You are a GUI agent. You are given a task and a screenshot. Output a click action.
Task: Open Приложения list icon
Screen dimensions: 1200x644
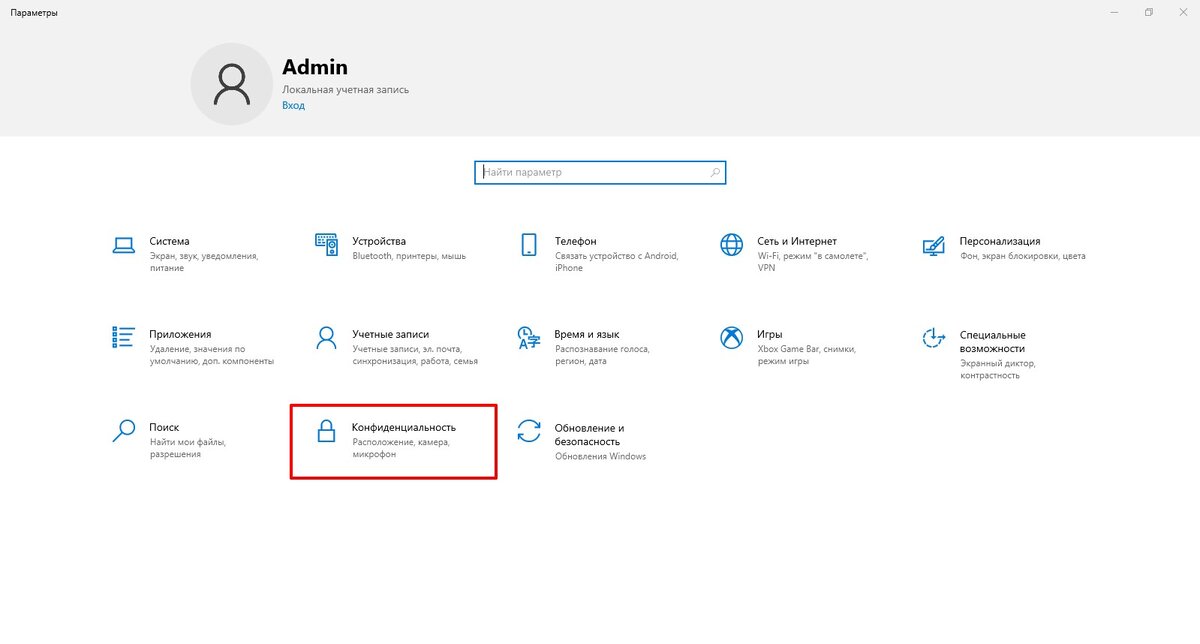pyautogui.click(x=124, y=337)
